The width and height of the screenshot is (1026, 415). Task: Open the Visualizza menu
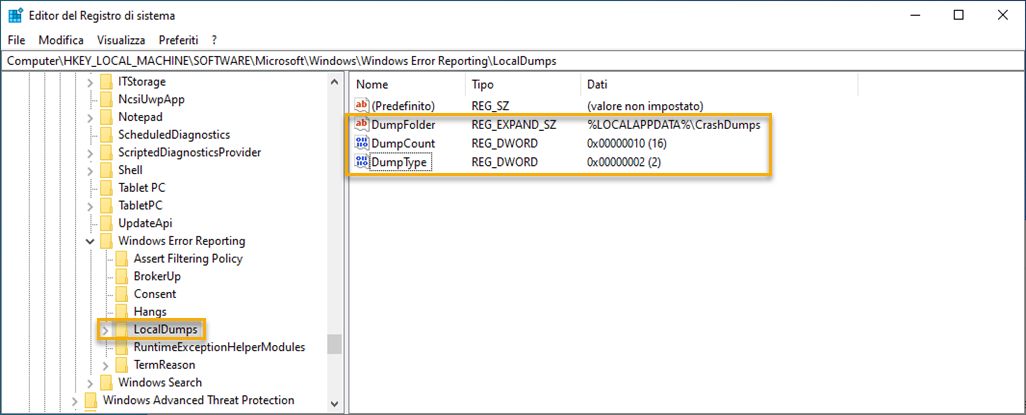tap(121, 40)
